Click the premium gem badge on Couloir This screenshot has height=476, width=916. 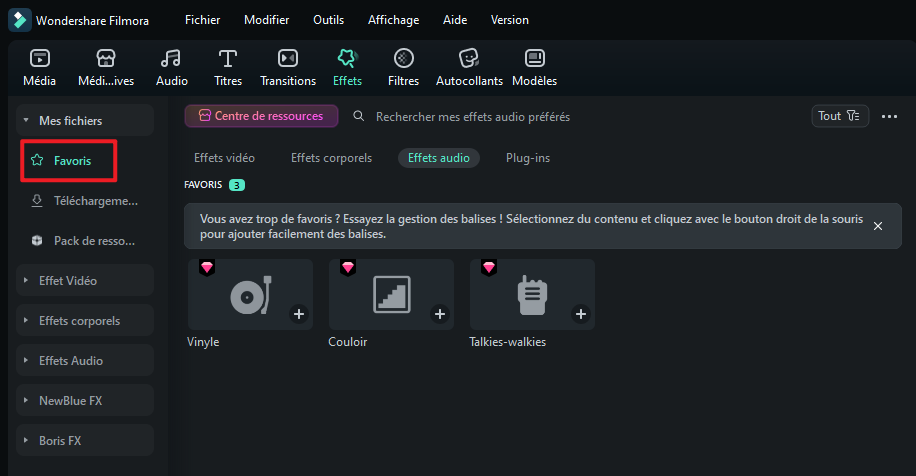coord(348,267)
